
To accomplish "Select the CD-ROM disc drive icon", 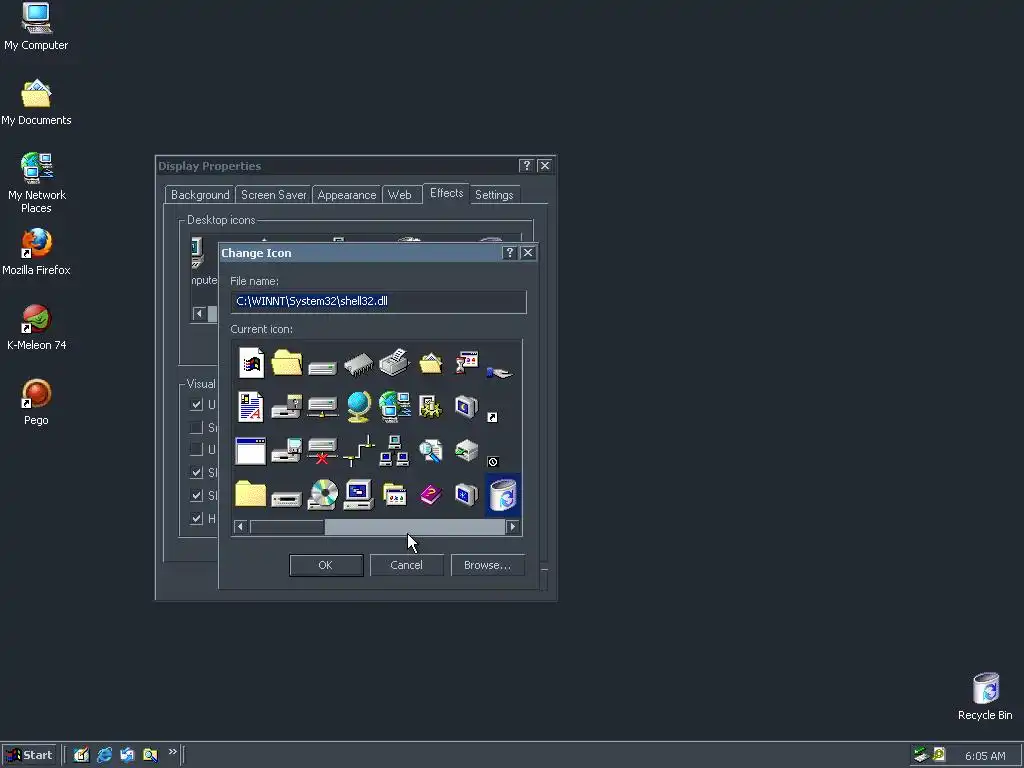I will coord(323,494).
